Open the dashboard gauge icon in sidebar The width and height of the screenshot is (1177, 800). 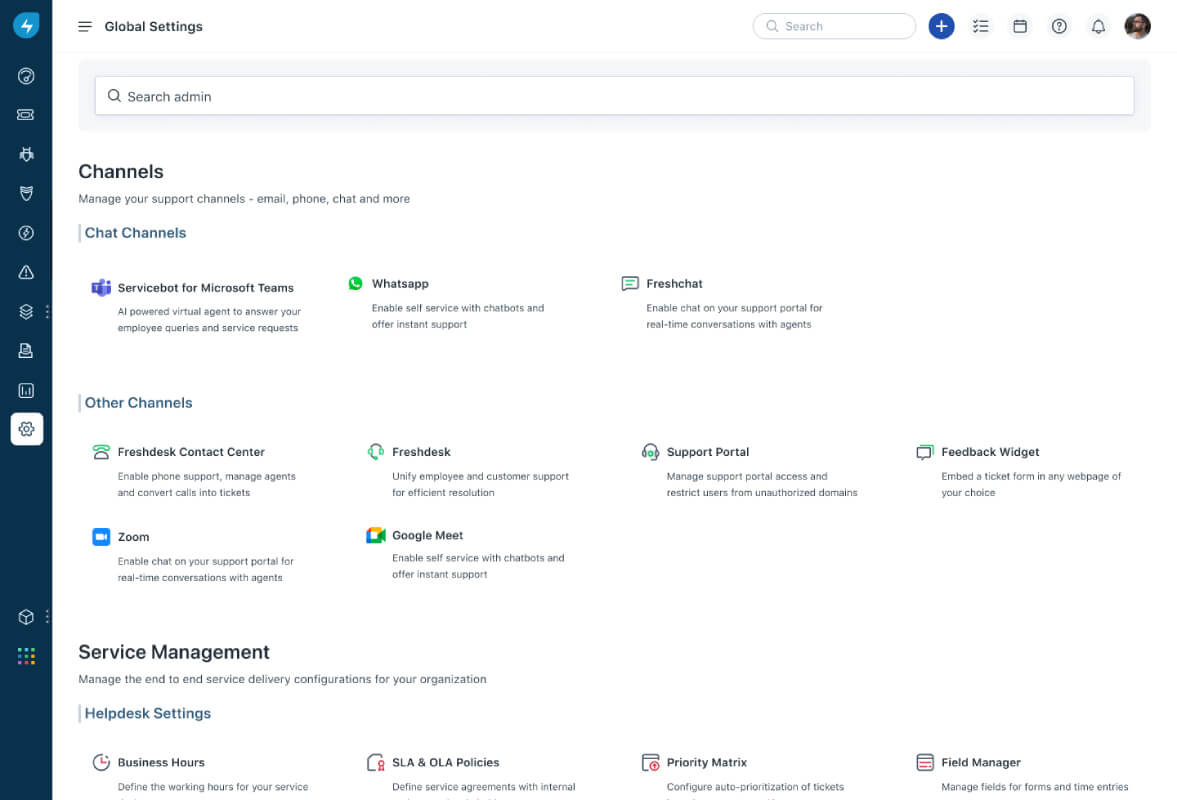coord(26,76)
